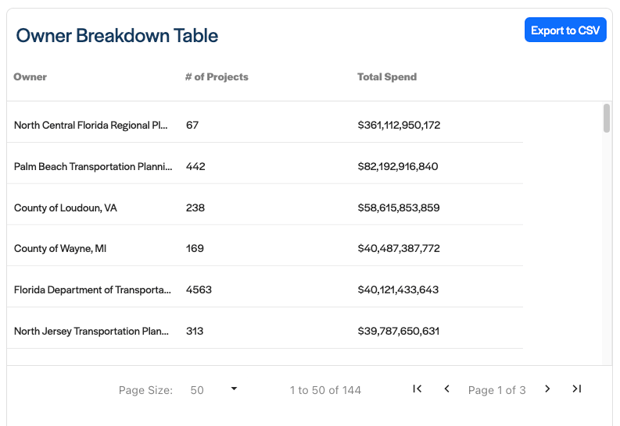Select the North Jersey Transportation Planning row
The image size is (620, 426).
click(x=91, y=331)
